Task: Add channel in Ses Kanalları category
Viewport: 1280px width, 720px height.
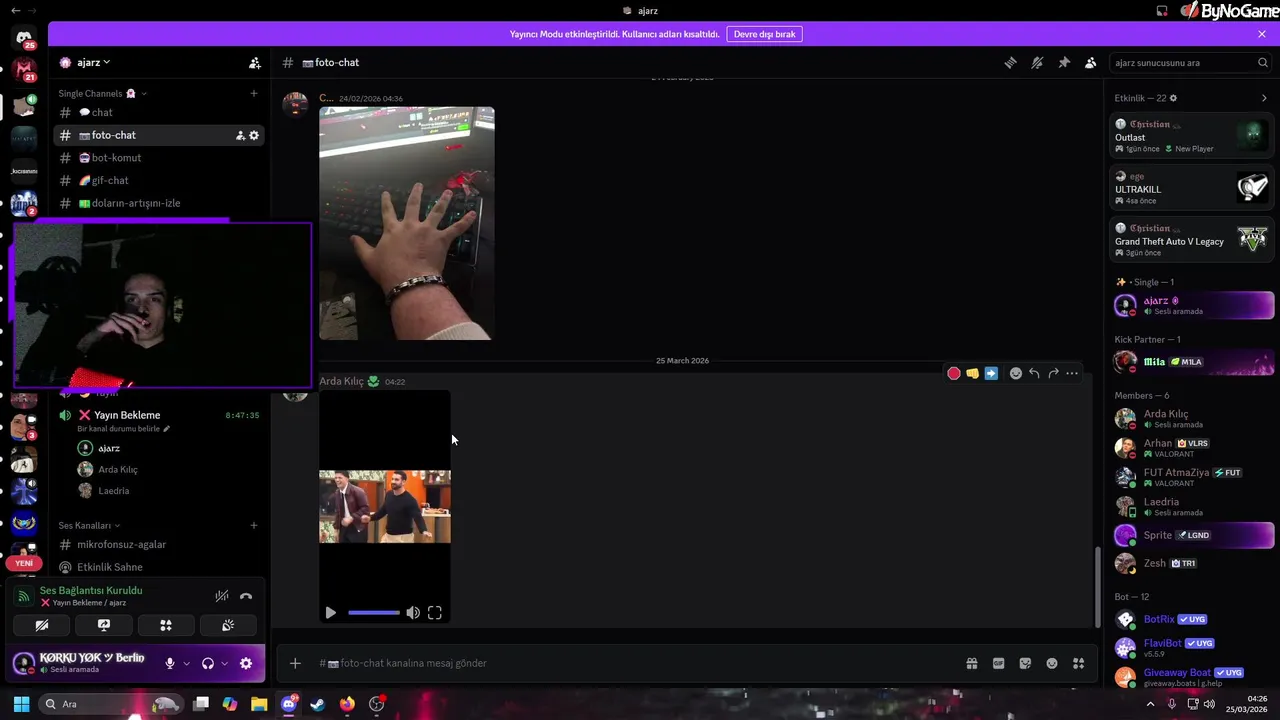Action: pyautogui.click(x=254, y=525)
